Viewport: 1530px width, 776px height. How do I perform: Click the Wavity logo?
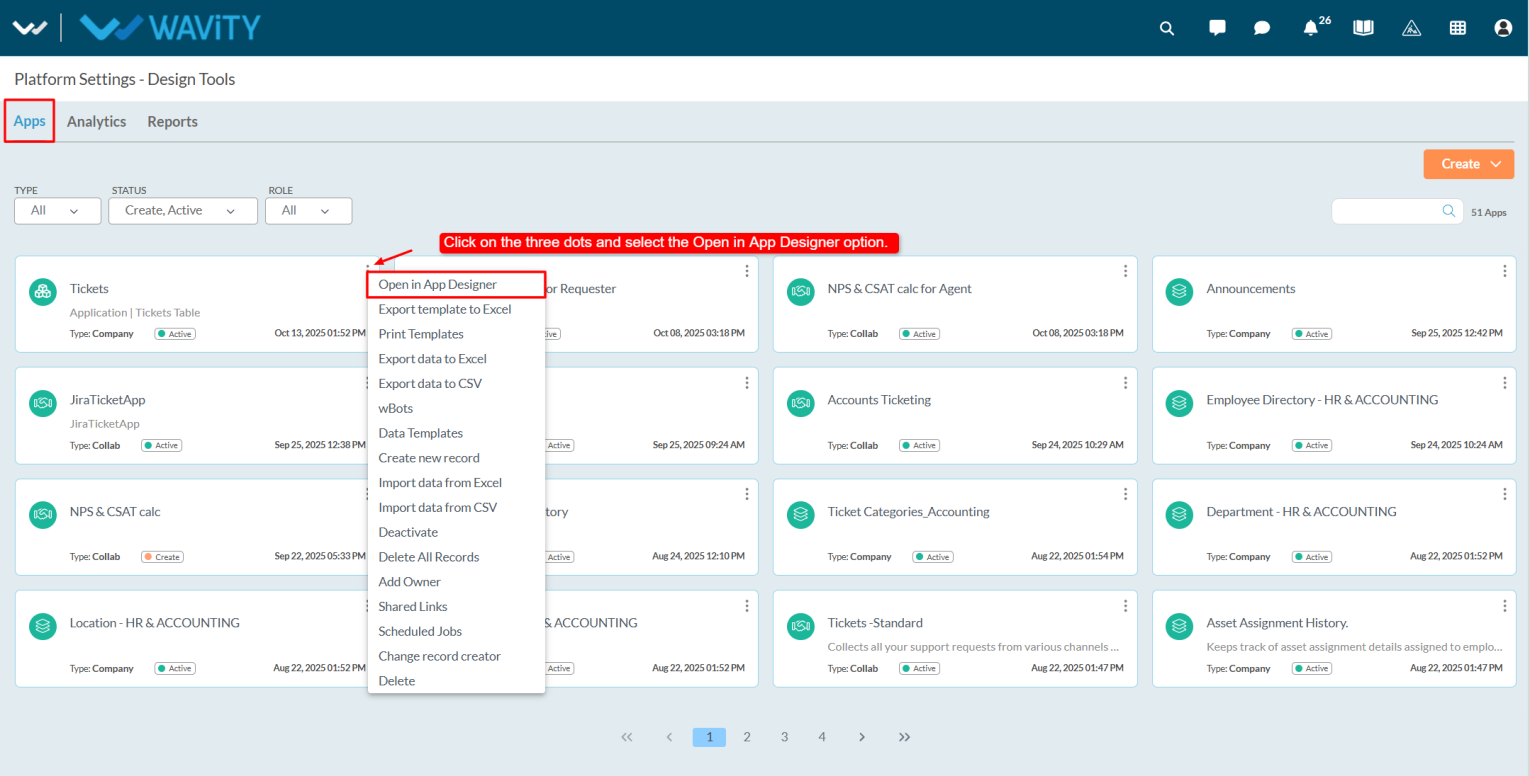click(x=170, y=27)
